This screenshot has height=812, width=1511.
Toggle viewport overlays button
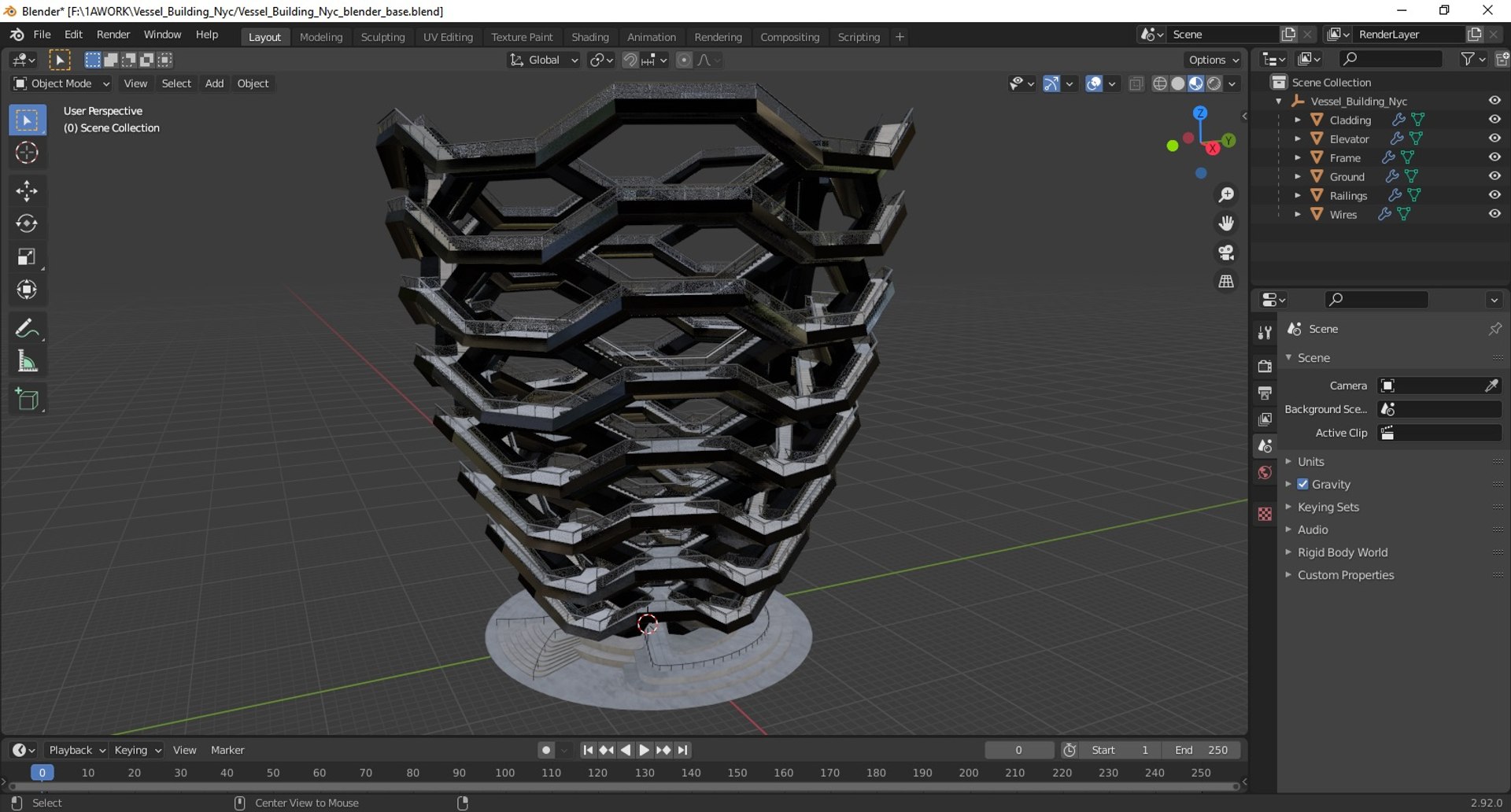click(1094, 83)
